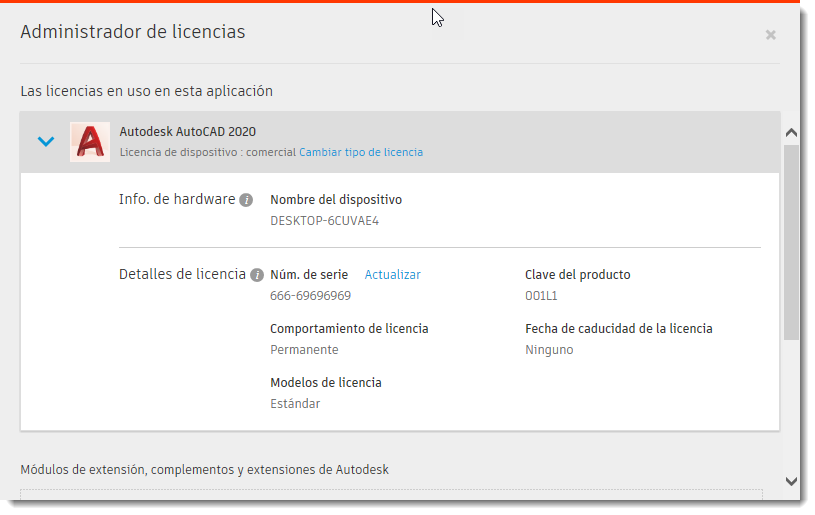Click the Autodesk AutoCAD 2020 title
Screen dimensions: 815x515
point(188,132)
